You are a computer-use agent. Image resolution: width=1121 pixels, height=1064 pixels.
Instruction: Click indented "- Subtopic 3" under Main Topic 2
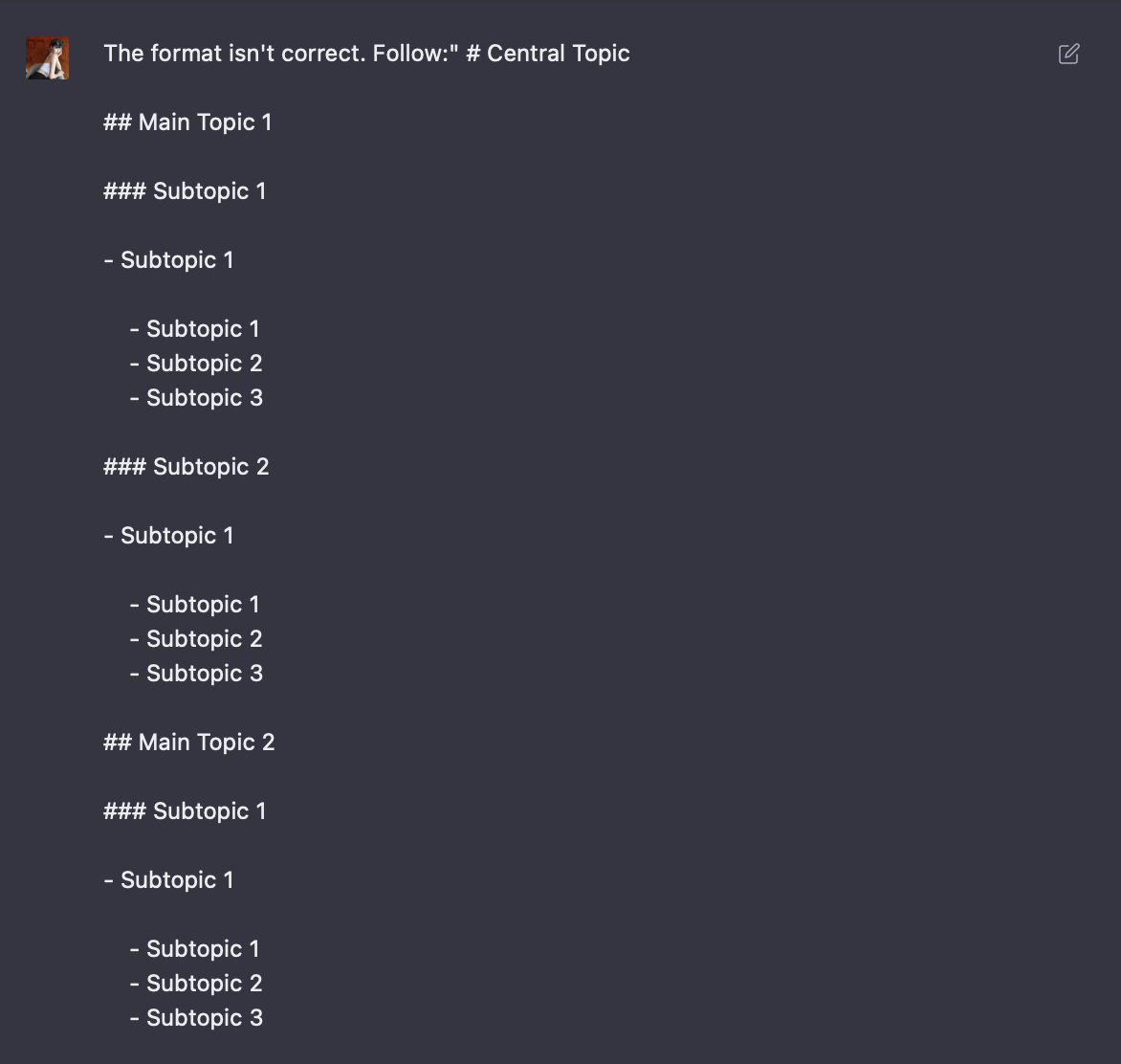pos(196,1017)
